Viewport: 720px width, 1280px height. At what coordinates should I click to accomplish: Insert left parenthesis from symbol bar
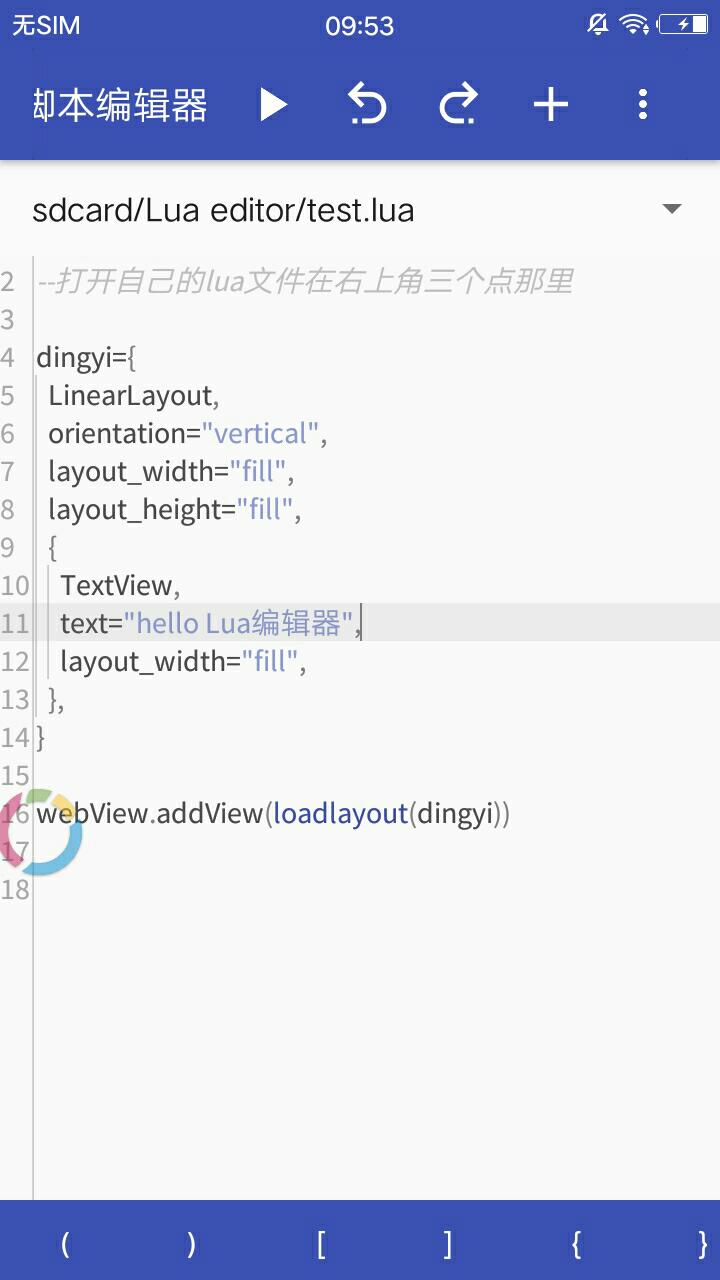[x=65, y=1244]
